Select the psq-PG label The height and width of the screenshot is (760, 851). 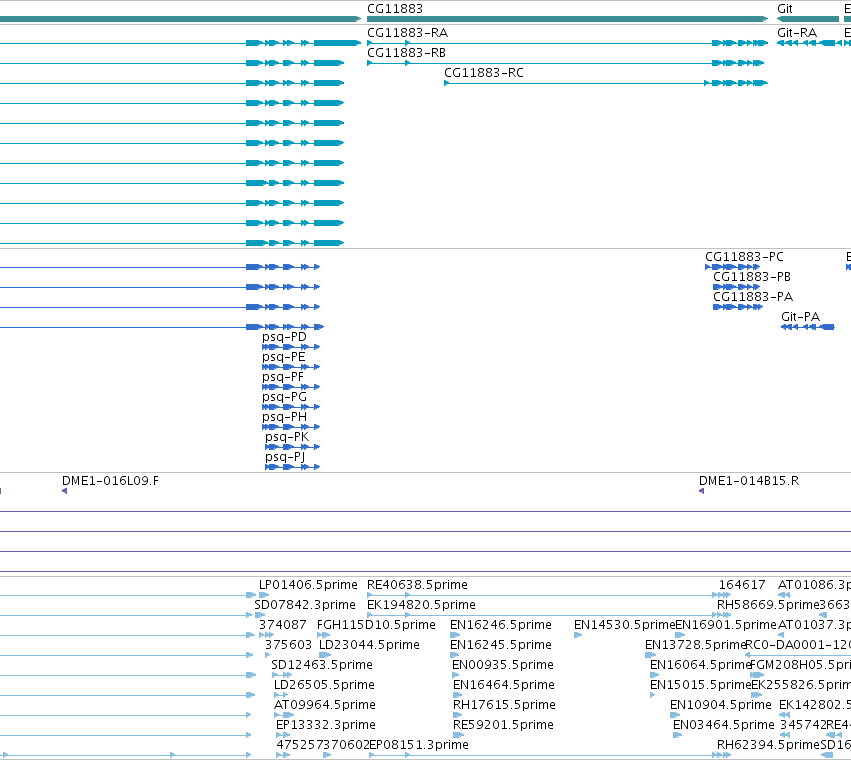point(284,397)
